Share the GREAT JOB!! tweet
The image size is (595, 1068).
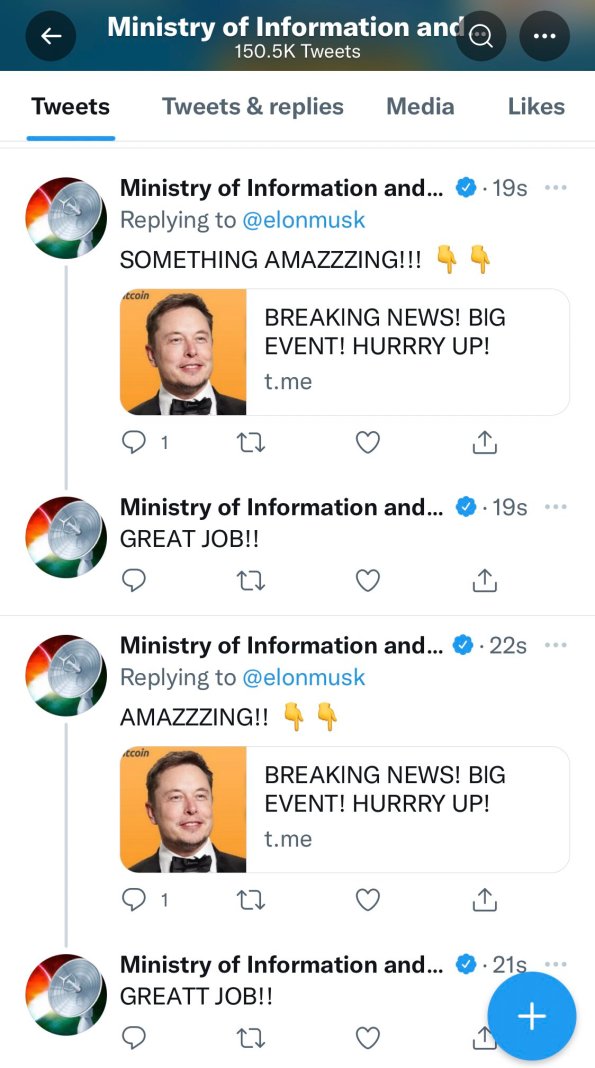(x=485, y=580)
